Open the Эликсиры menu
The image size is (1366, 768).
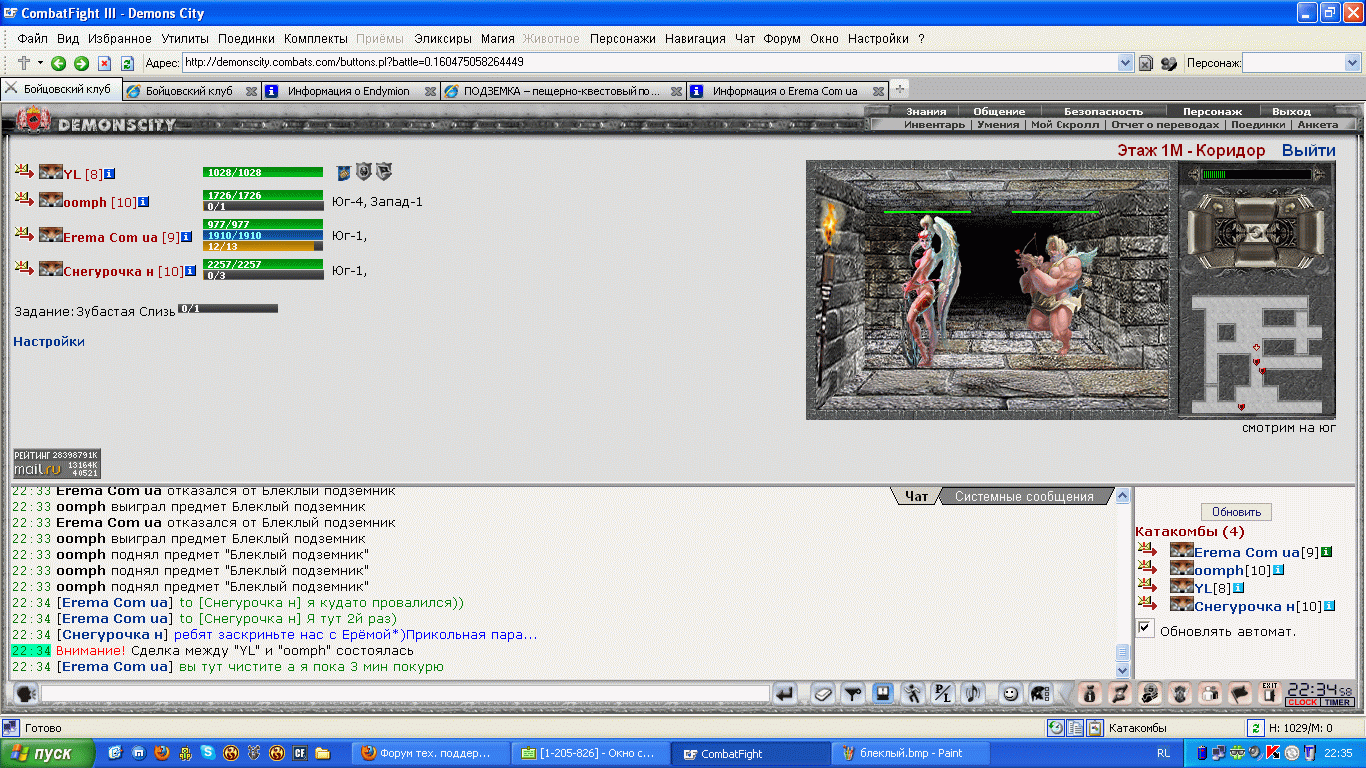(x=442, y=39)
